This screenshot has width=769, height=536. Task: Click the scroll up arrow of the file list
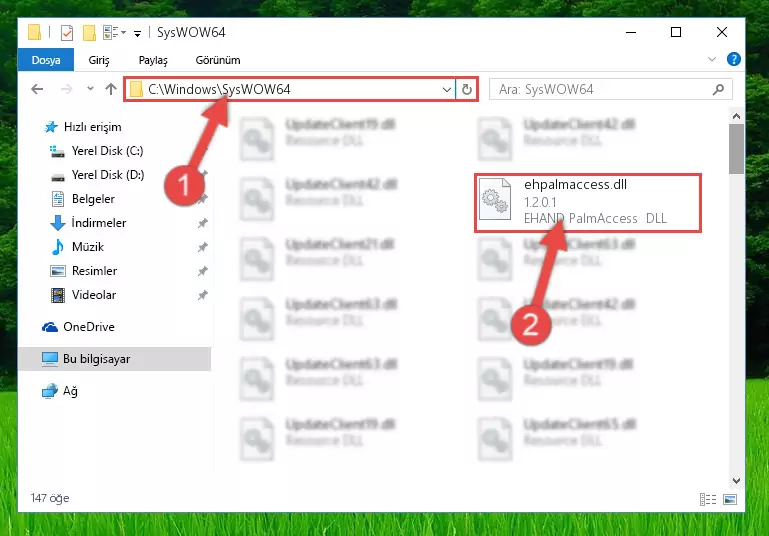pos(736,116)
